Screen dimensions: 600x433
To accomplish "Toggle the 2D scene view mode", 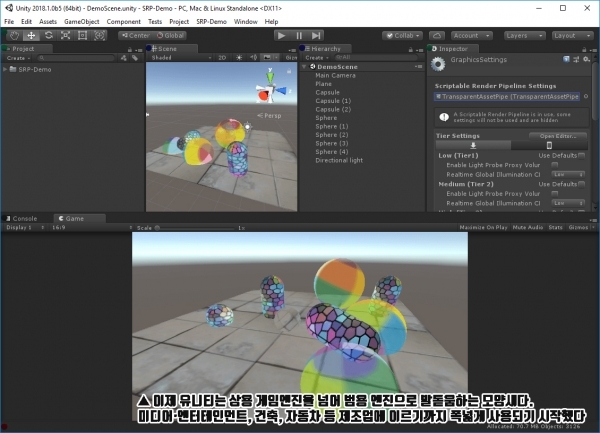I will coord(222,57).
